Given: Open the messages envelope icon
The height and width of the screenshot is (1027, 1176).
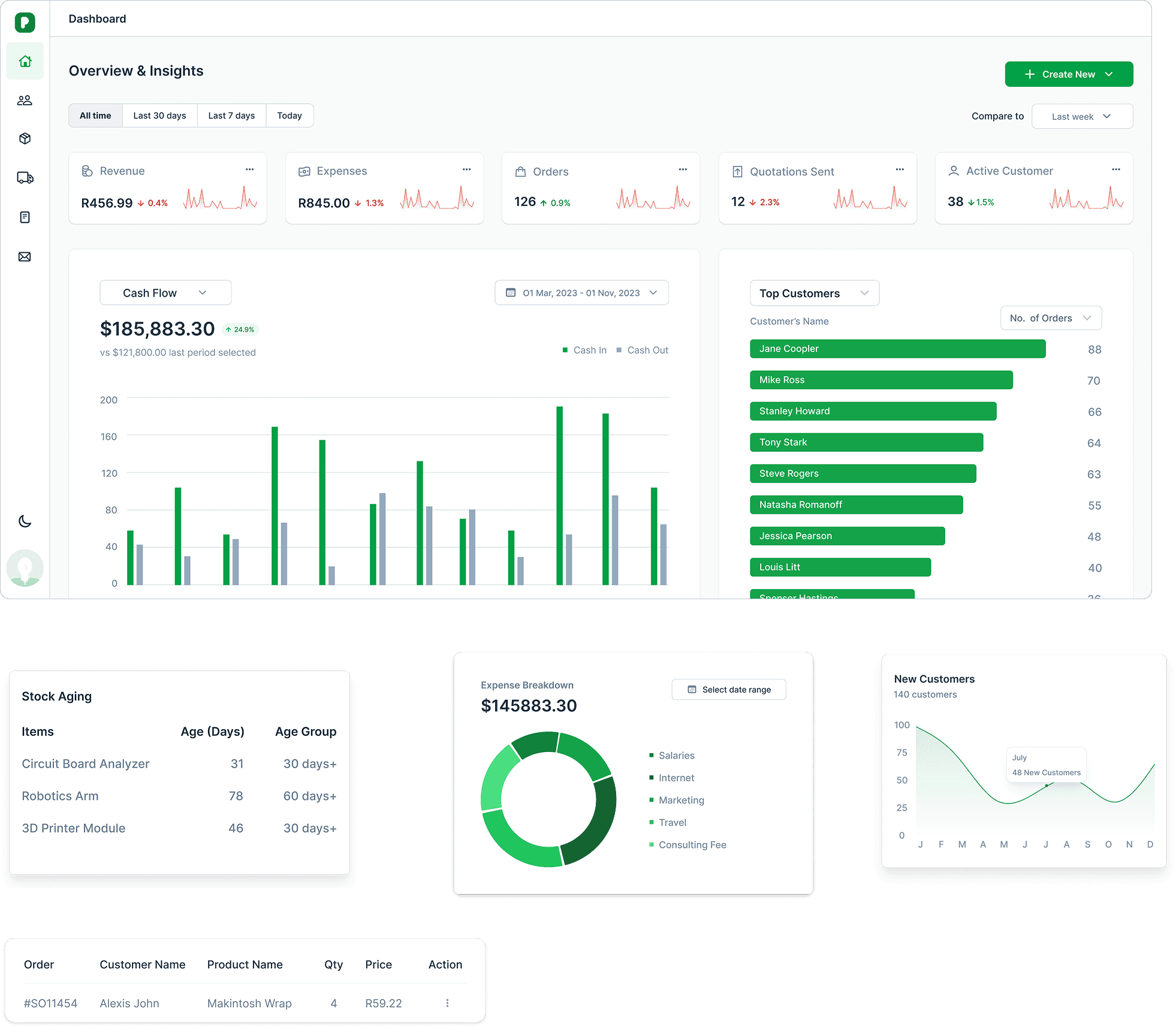Looking at the screenshot, I should click(x=25, y=256).
